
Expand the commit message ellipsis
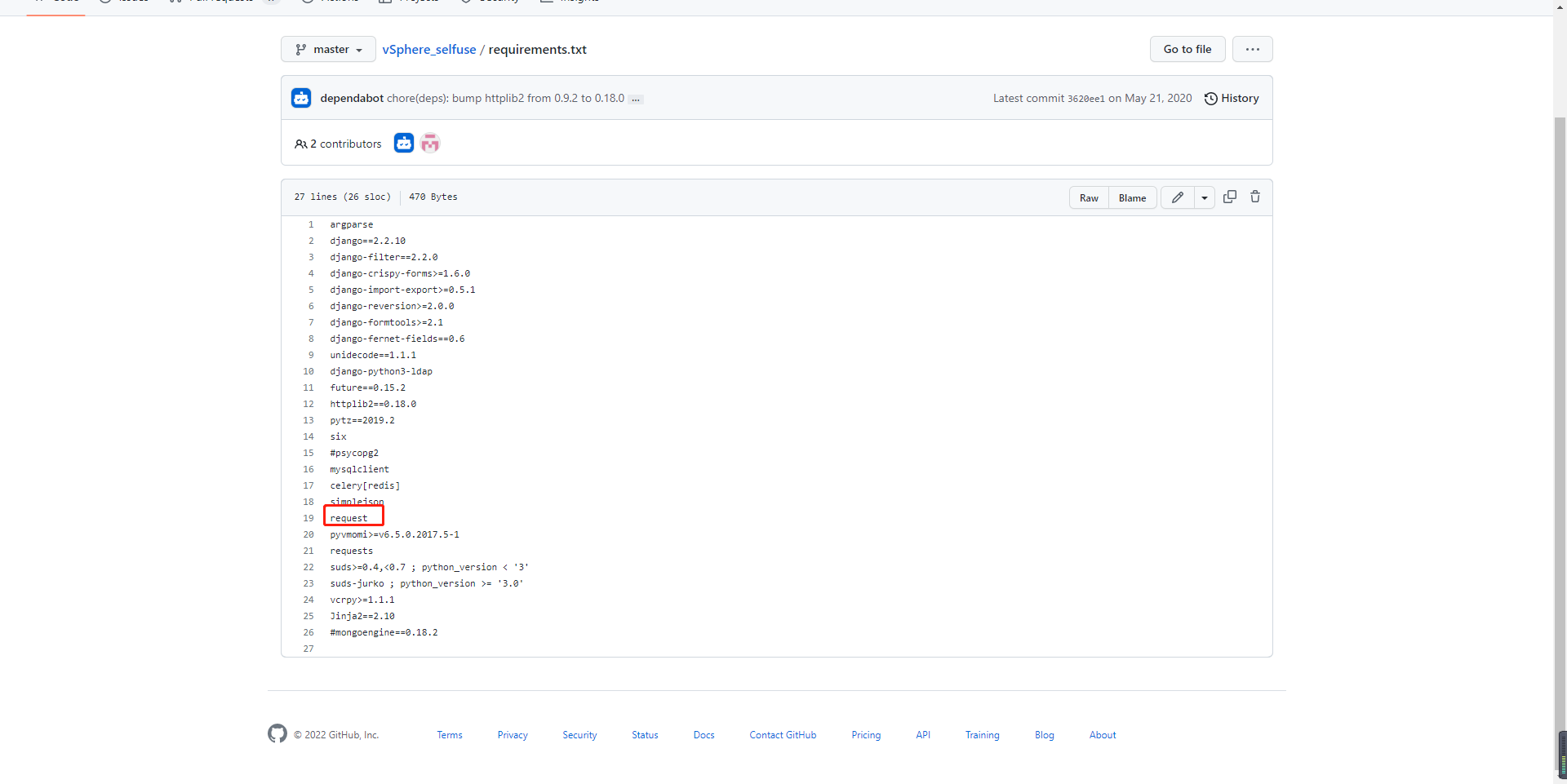[x=636, y=100]
